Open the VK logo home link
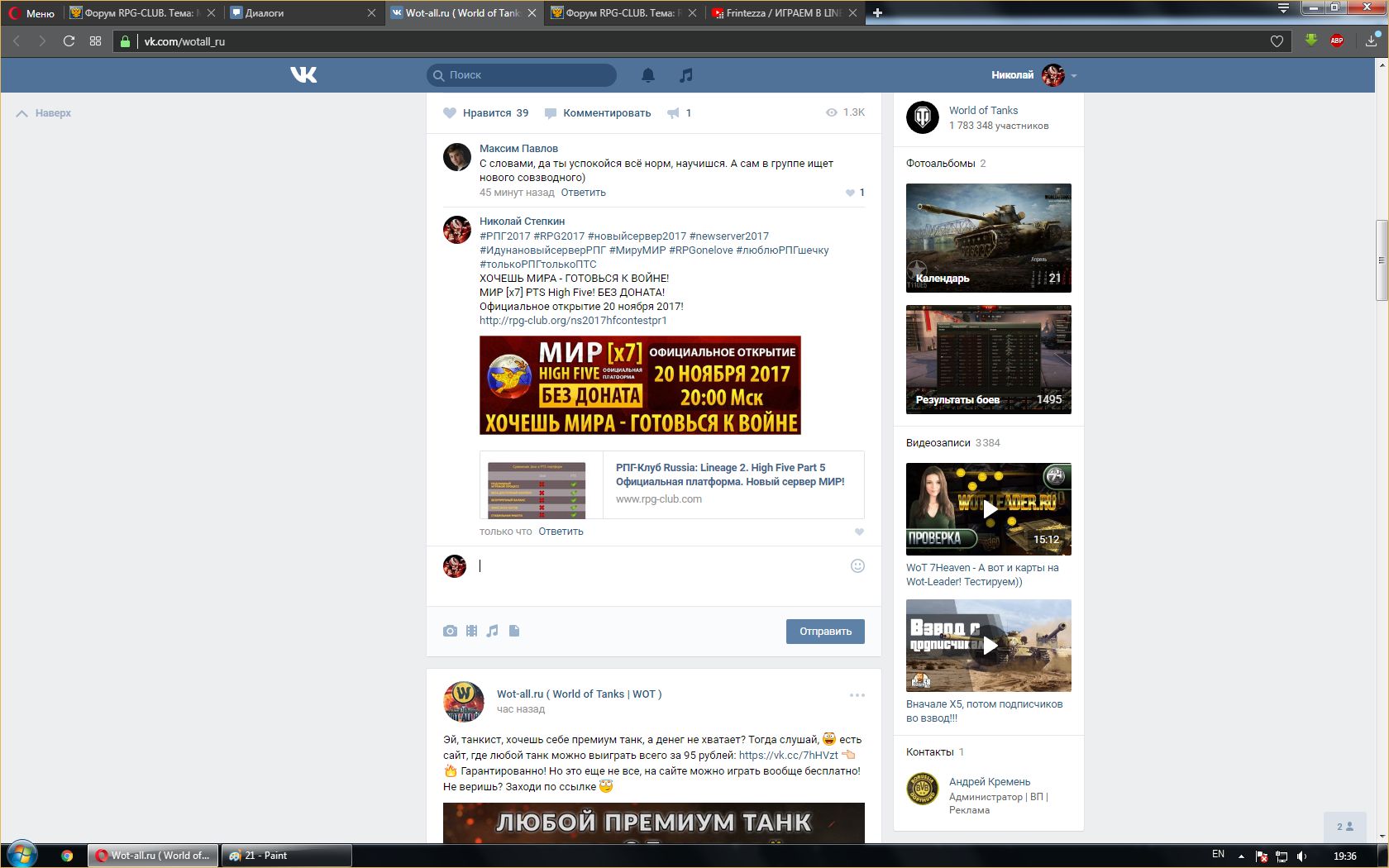The width and height of the screenshot is (1389, 868). click(303, 75)
